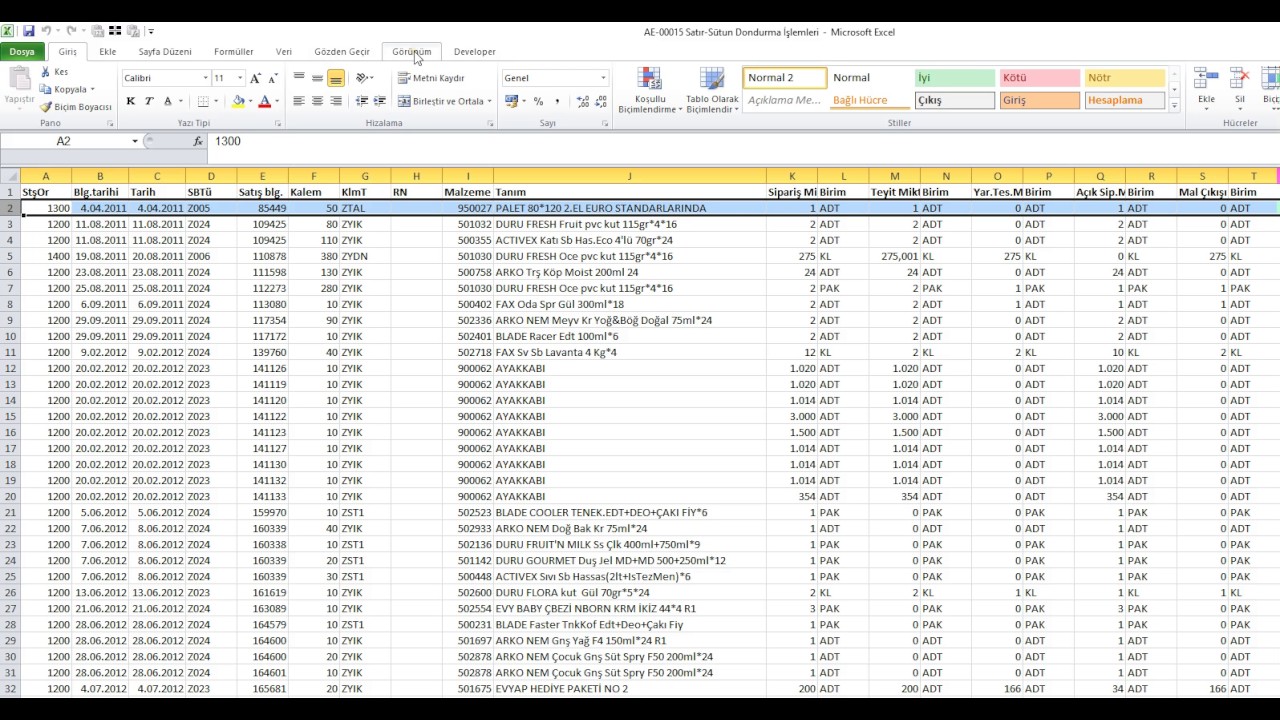Toggle bold K formatting

[130, 101]
